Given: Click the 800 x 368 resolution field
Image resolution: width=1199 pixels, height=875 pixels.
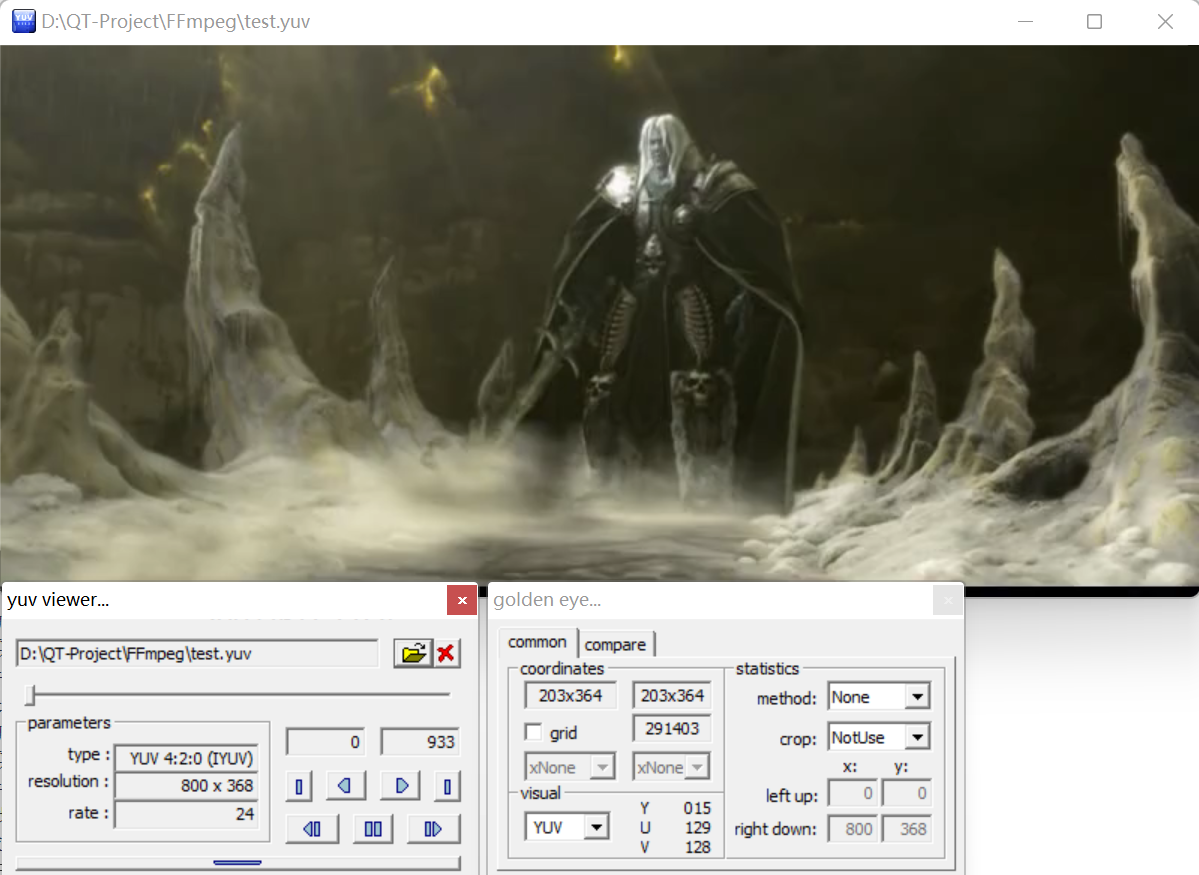Looking at the screenshot, I should coord(187,786).
